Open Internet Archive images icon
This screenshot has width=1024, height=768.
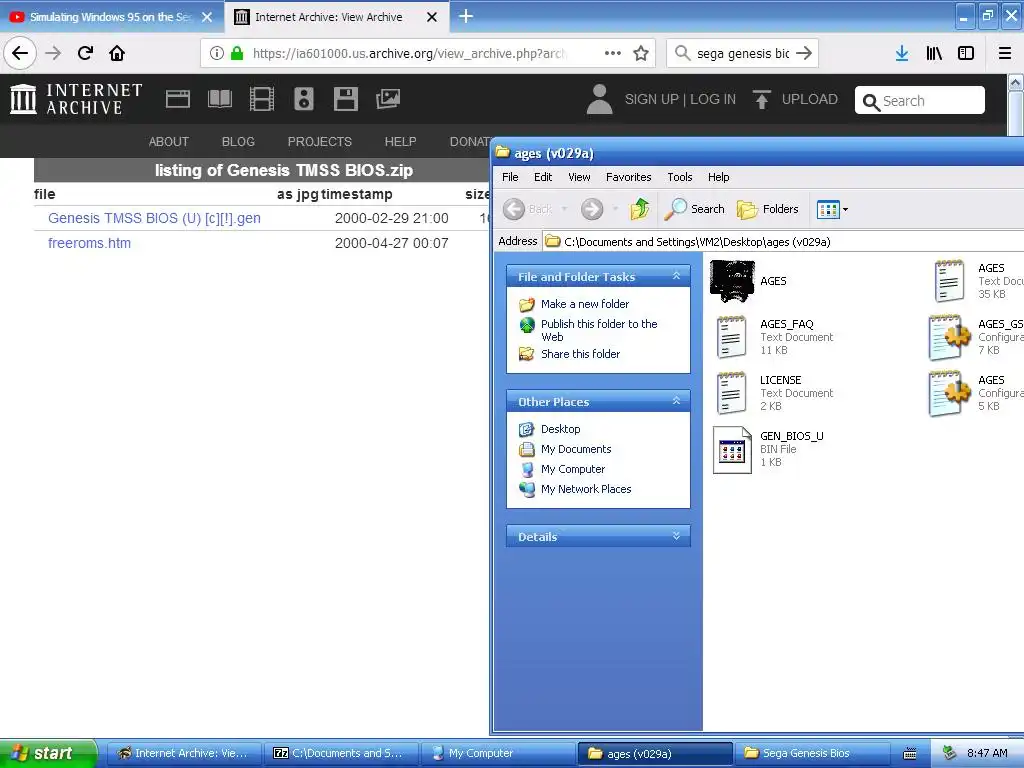point(388,99)
